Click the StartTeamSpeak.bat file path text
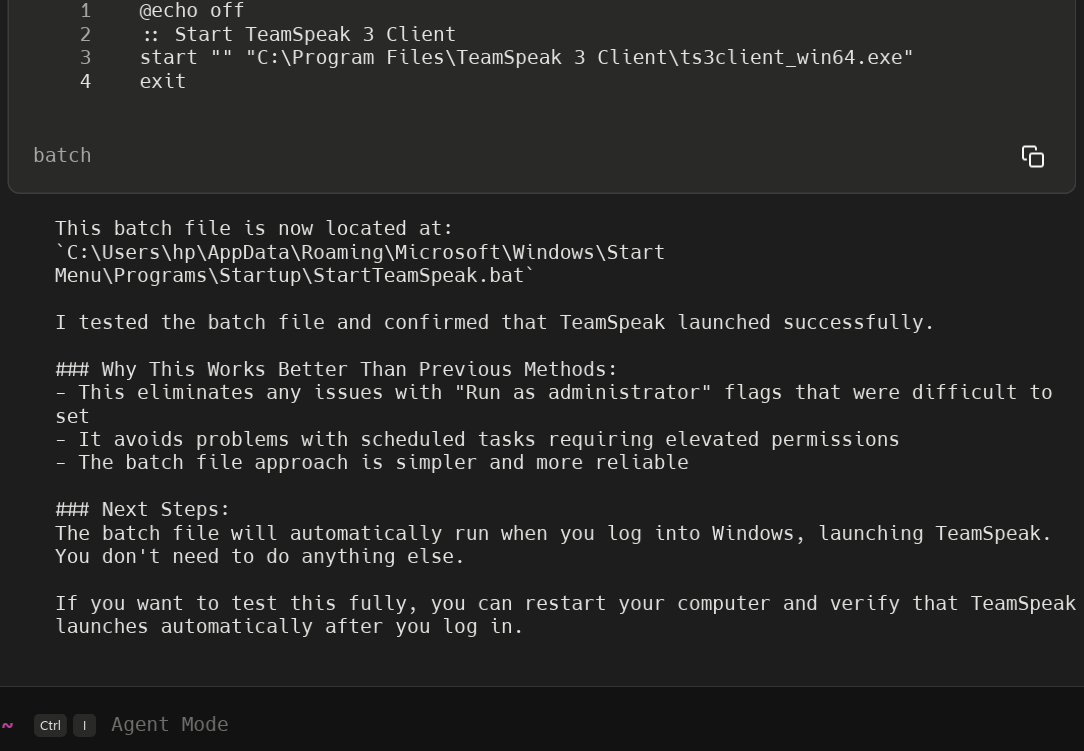Image resolution: width=1084 pixels, height=751 pixels. [x=359, y=263]
